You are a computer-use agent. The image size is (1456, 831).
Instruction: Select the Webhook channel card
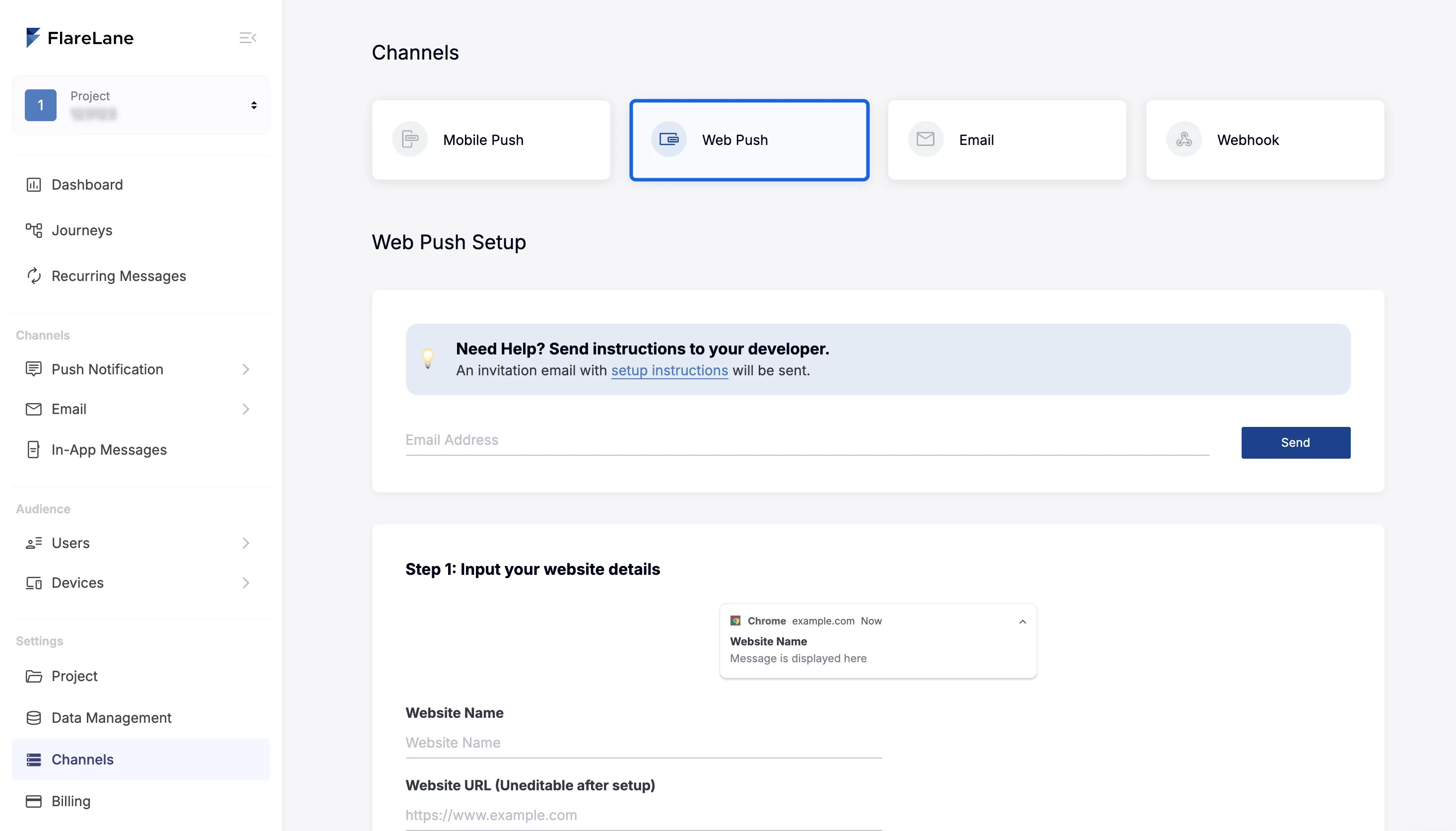(1265, 140)
